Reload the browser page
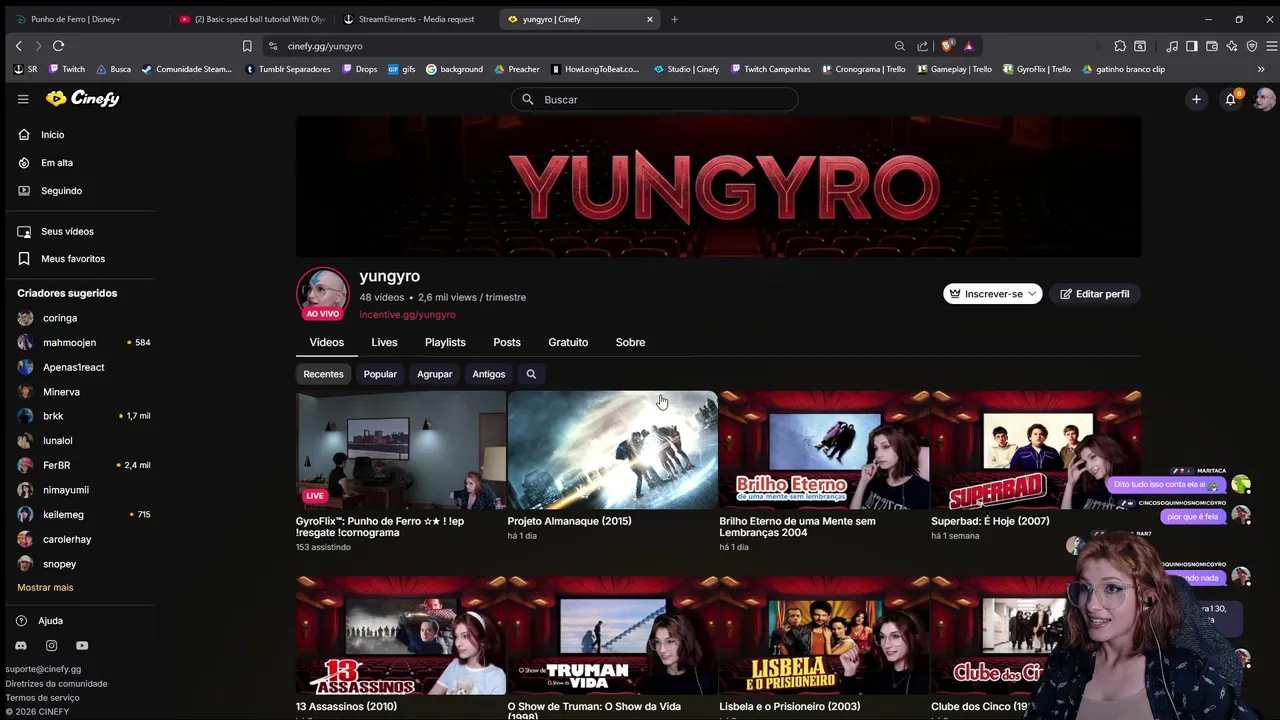 58,46
